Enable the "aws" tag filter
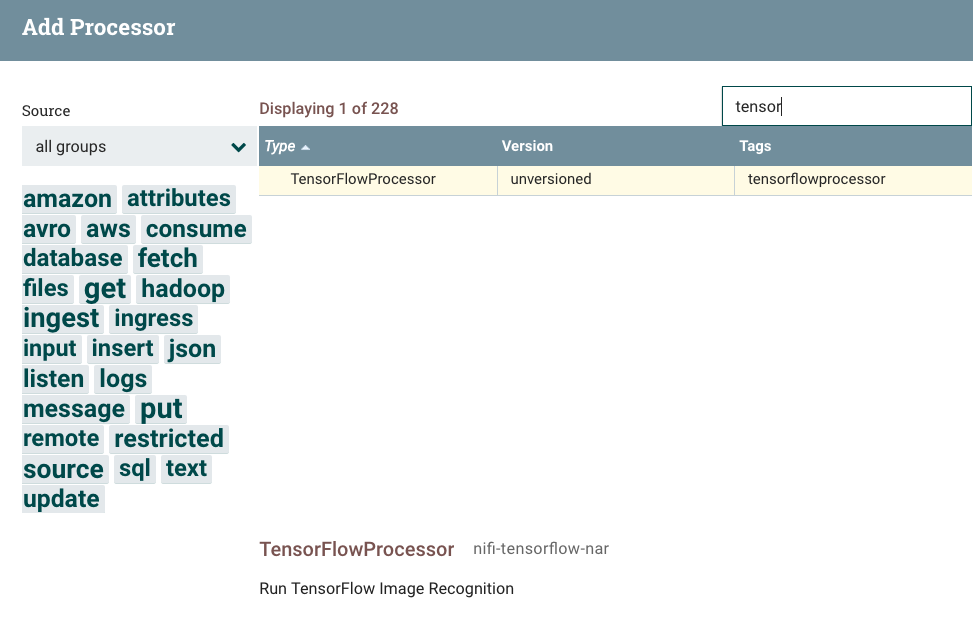 tap(107, 228)
